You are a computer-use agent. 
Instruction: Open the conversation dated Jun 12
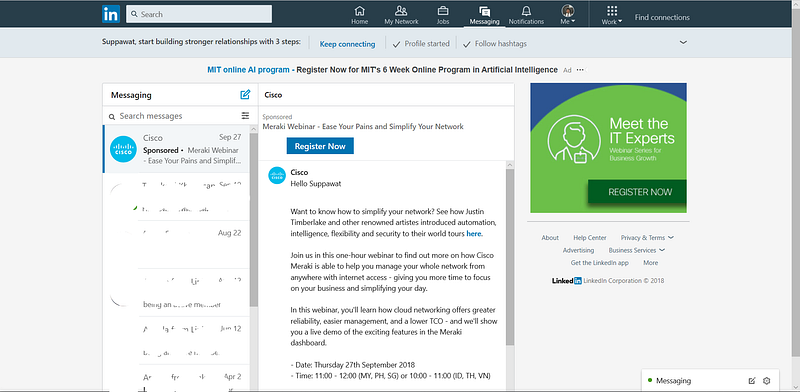tap(176, 340)
